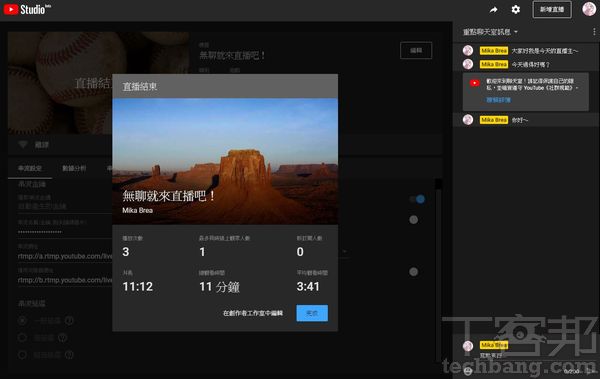Click help icon beside the second latency option
Image resolution: width=600 pixels, height=379 pixels.
(63, 338)
